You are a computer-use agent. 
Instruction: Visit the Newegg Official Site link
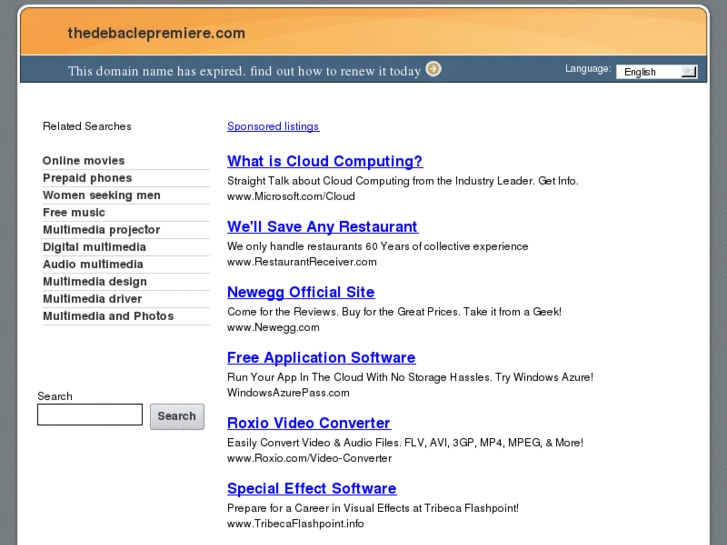click(301, 292)
